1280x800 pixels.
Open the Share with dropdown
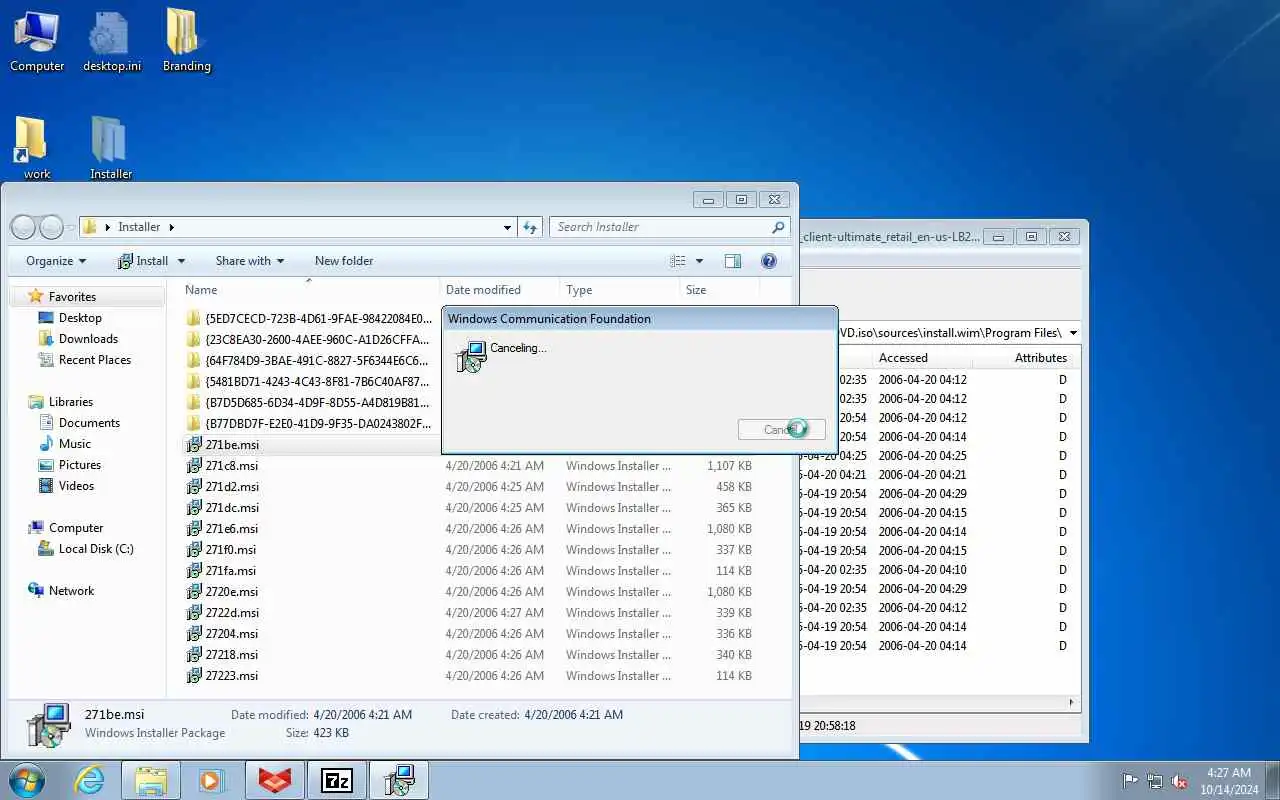pyautogui.click(x=249, y=261)
